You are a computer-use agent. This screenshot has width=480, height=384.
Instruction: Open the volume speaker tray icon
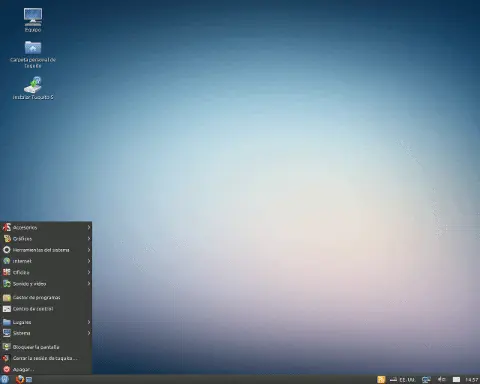[x=442, y=379]
